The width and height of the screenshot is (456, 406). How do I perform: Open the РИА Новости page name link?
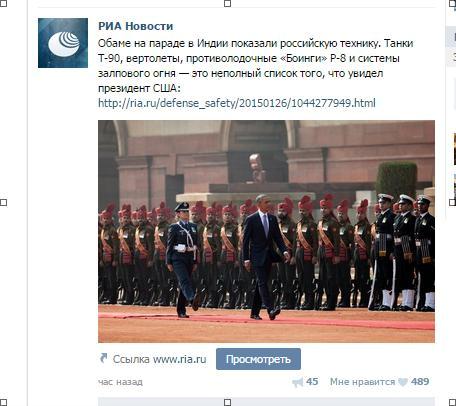pos(136,26)
